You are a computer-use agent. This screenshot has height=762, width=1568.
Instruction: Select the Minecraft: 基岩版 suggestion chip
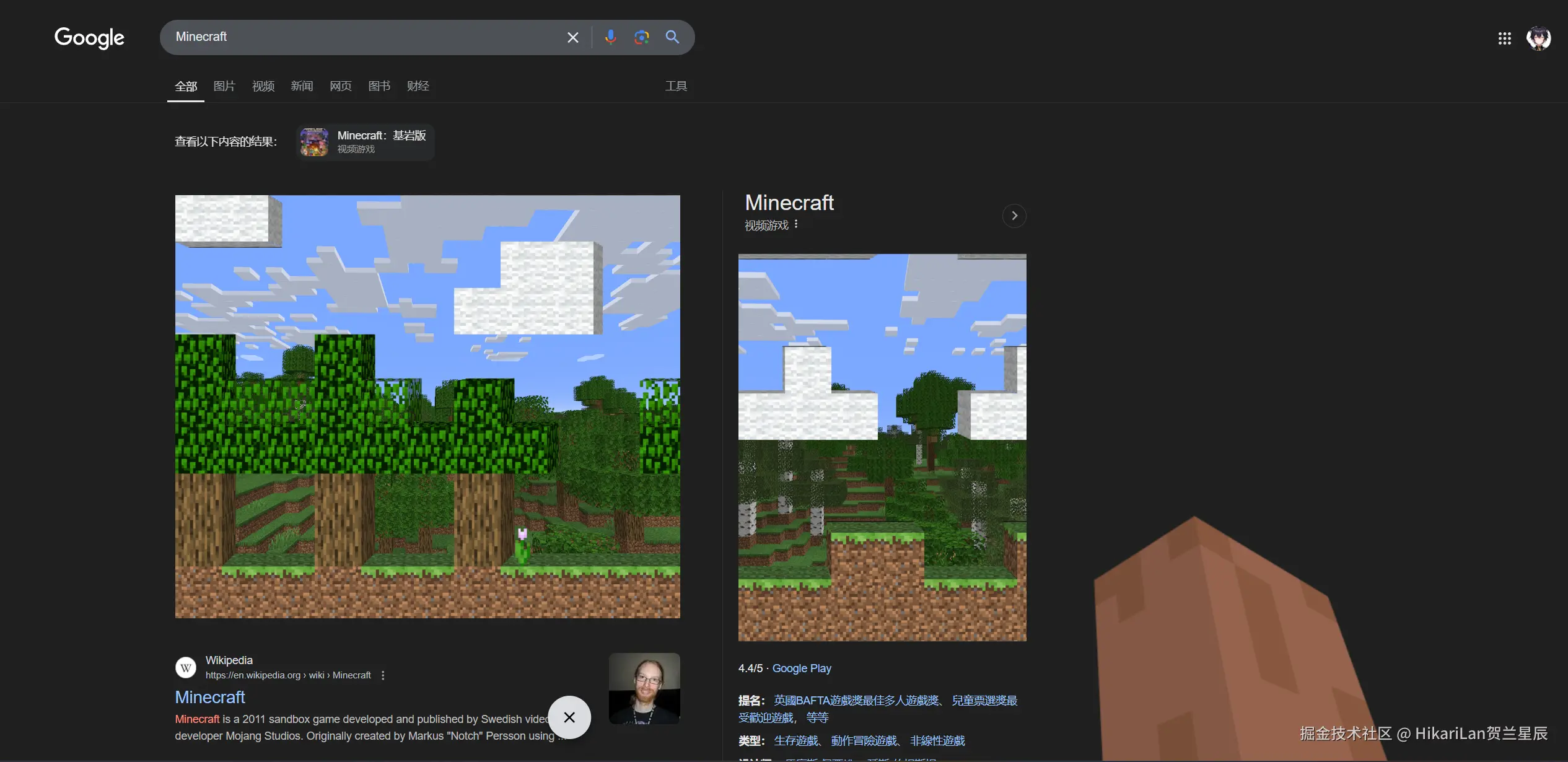[364, 142]
